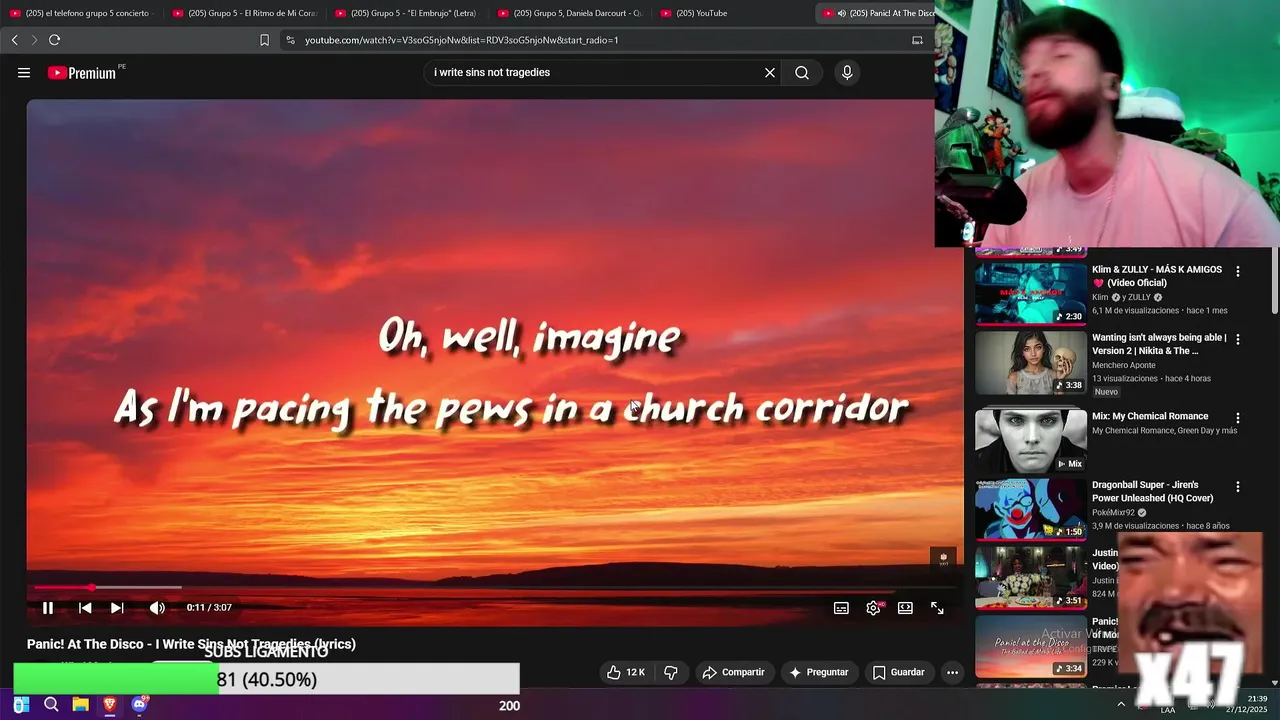
Task: Enter fullscreen mode
Action: click(937, 608)
